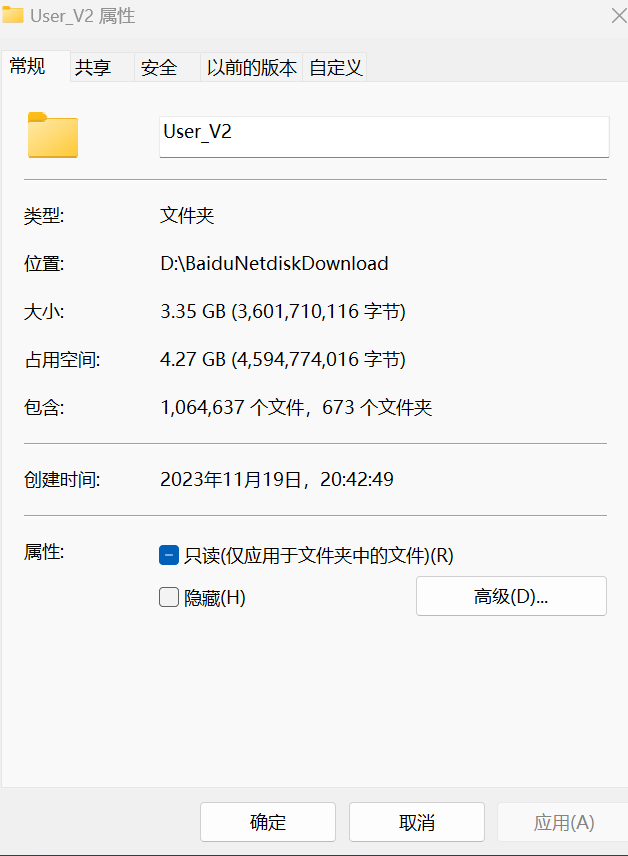Toggle the read-only attribute checkbox
Image resolution: width=628 pixels, height=856 pixels.
click(x=169, y=555)
